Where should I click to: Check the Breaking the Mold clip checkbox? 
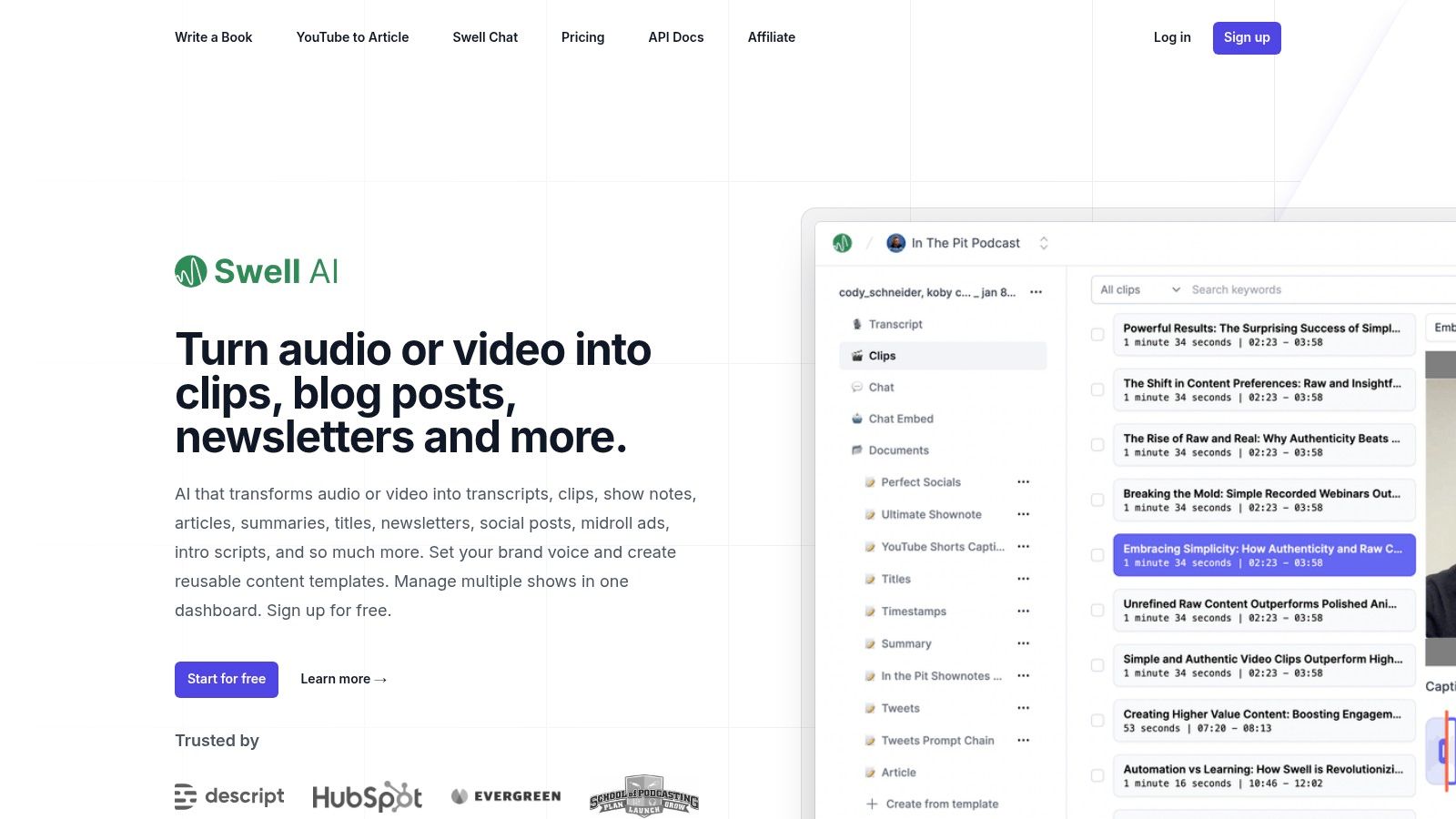click(1097, 500)
